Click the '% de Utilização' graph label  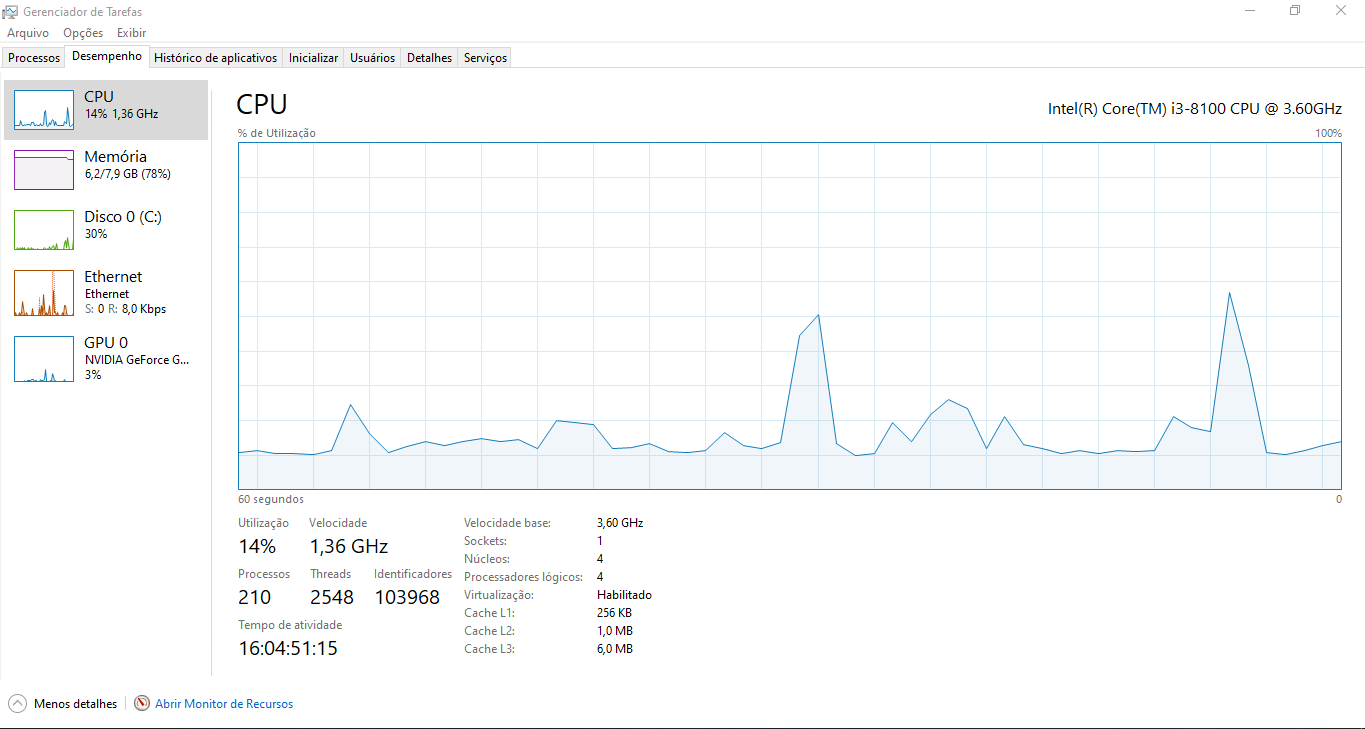coord(277,133)
